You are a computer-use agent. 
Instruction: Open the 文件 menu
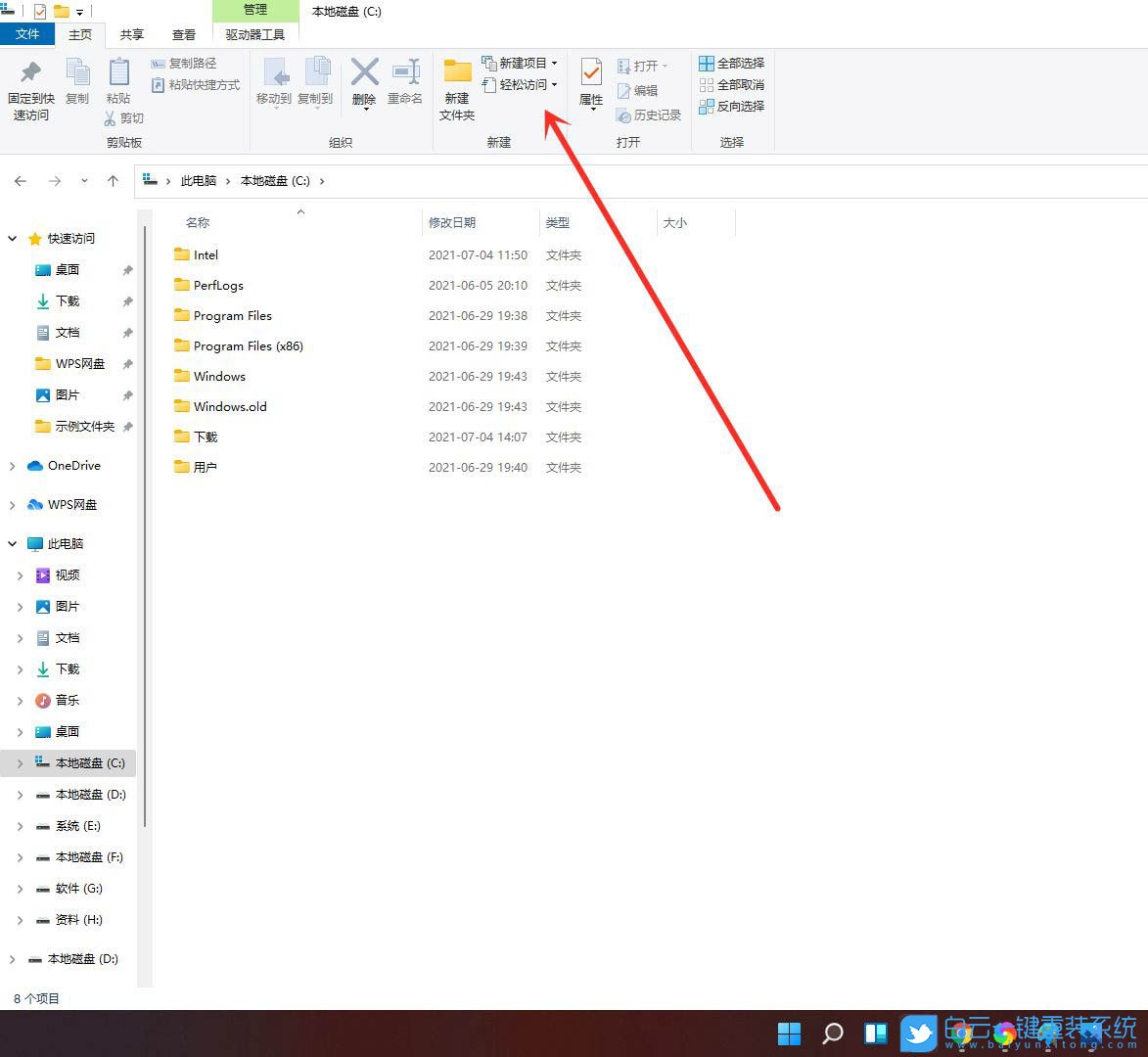pyautogui.click(x=28, y=33)
